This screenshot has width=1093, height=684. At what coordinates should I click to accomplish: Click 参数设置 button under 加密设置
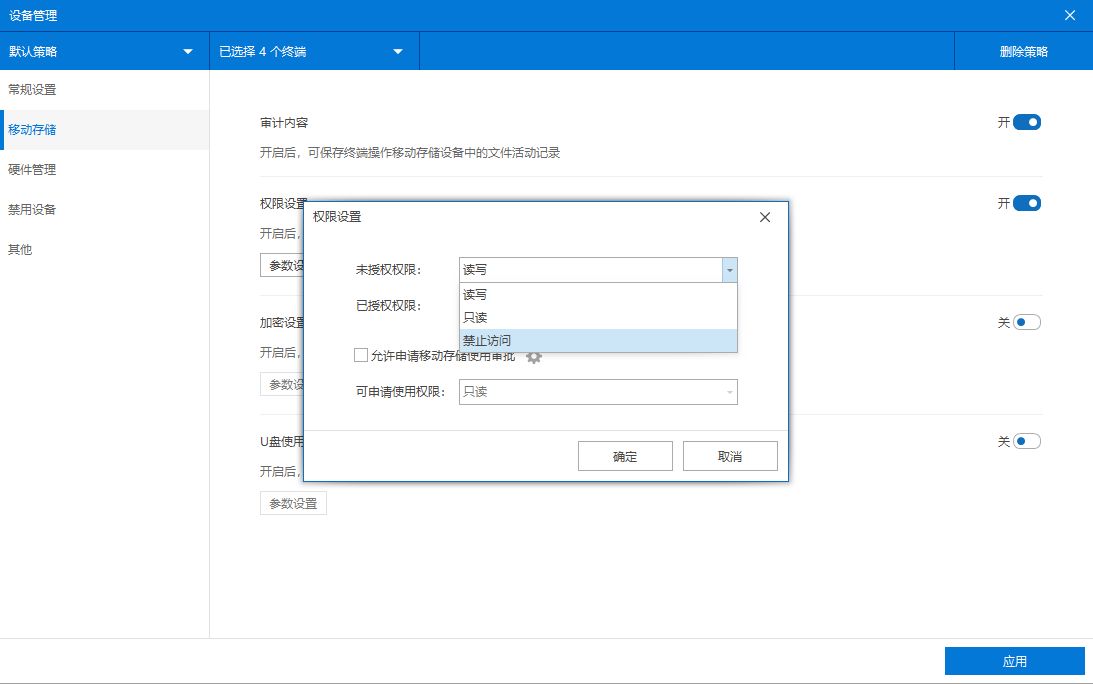[x=282, y=384]
